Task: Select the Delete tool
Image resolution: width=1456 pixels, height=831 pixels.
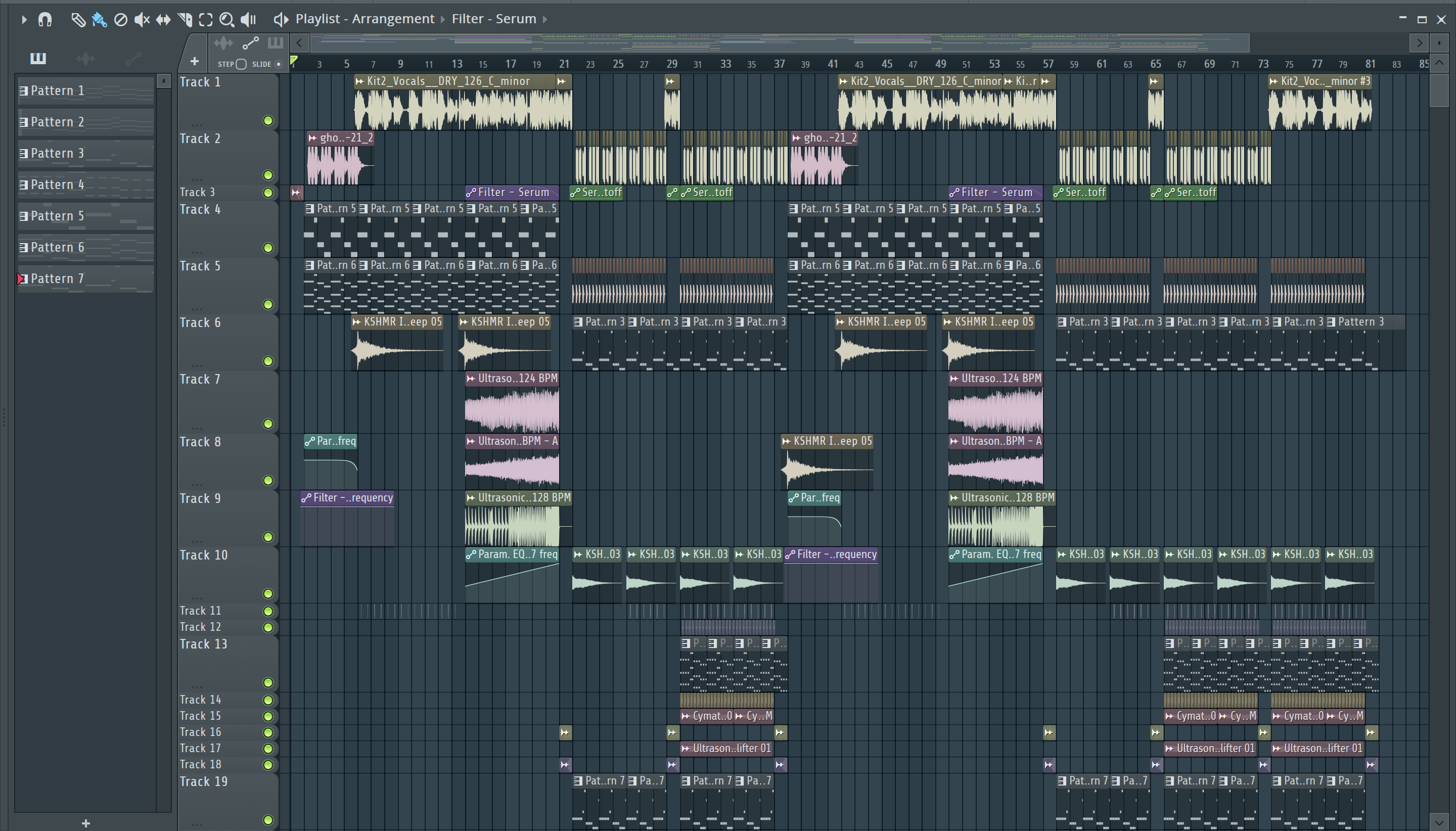Action: (120, 19)
